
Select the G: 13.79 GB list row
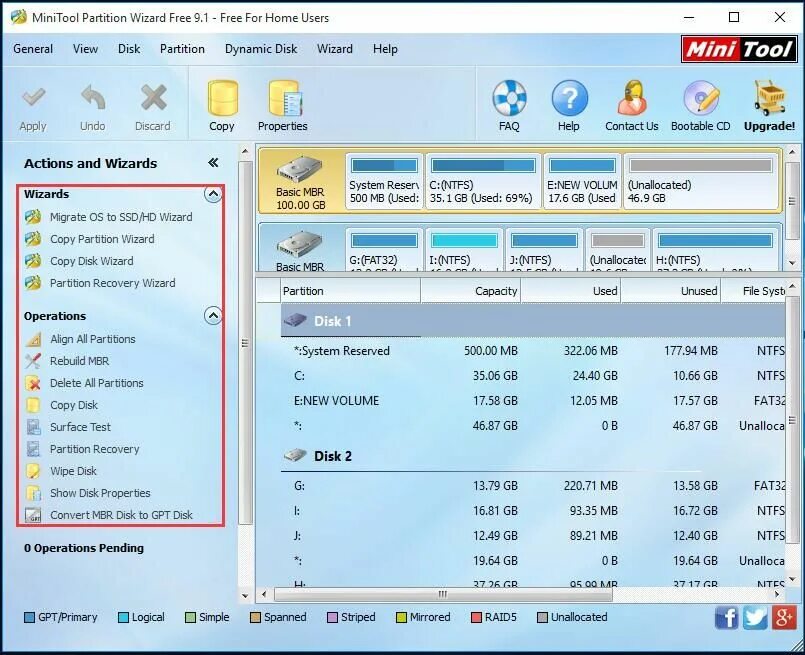tap(533, 486)
